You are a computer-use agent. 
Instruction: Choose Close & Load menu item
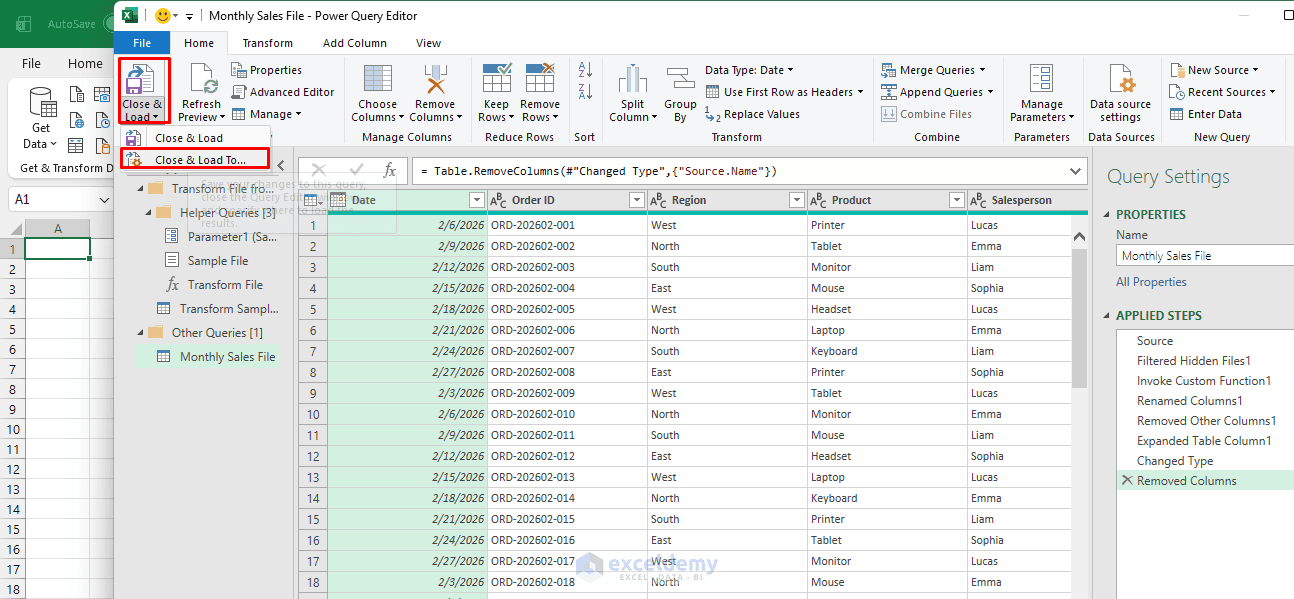pyautogui.click(x=195, y=138)
